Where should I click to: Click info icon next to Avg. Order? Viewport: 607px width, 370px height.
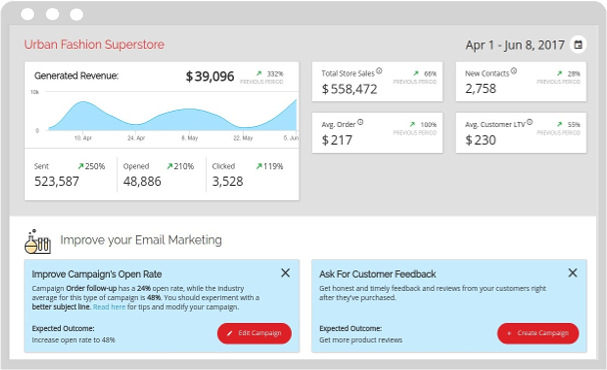360,122
